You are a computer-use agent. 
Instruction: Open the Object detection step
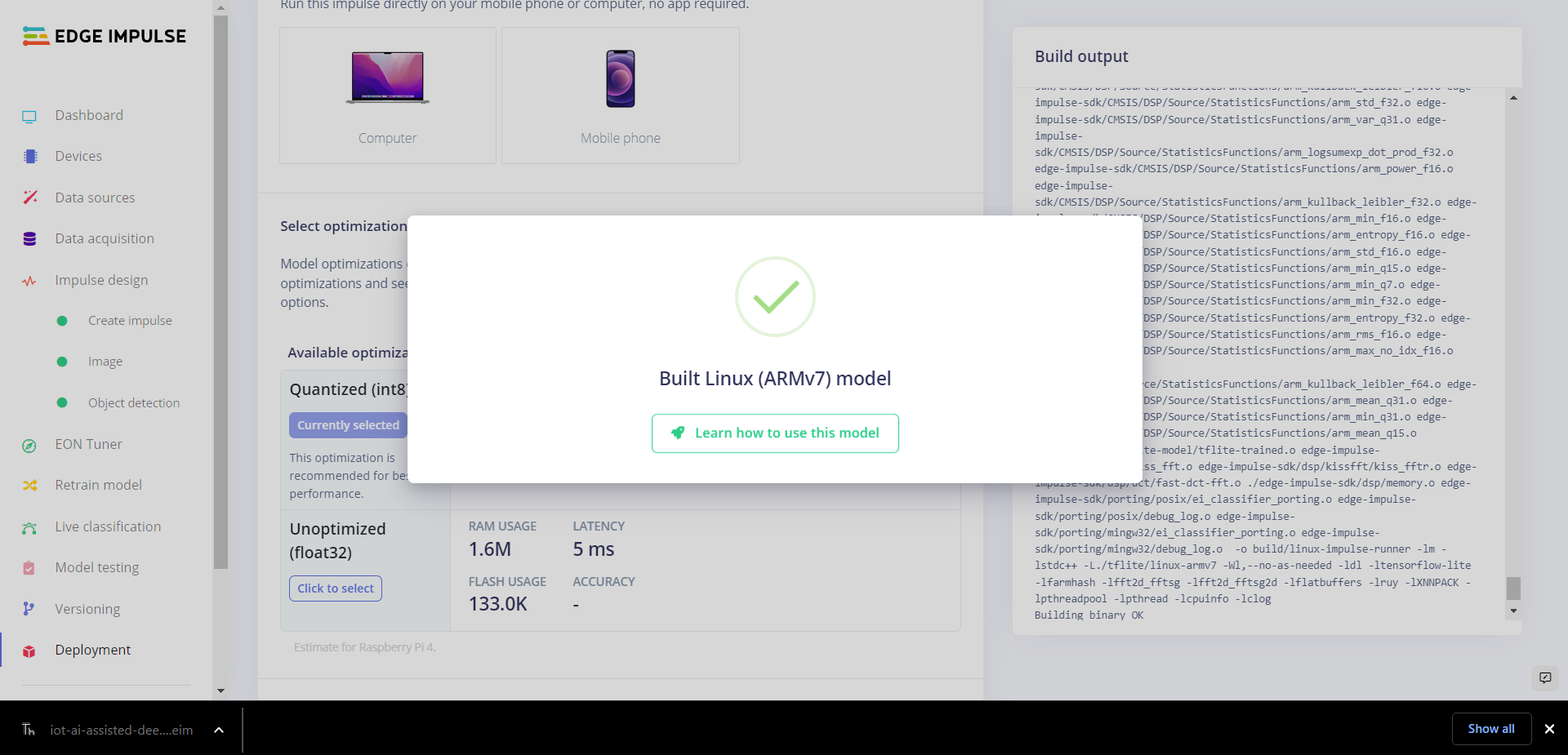coord(134,403)
